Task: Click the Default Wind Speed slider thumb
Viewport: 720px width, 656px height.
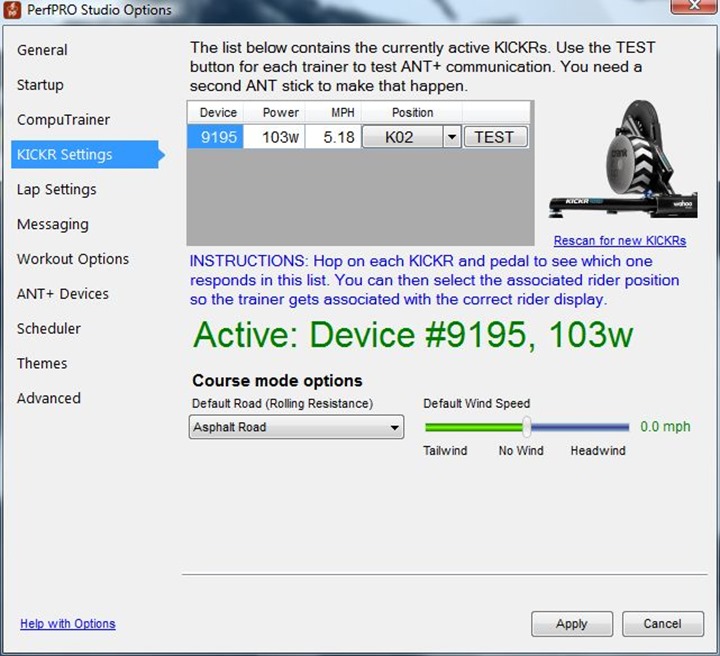Action: point(527,427)
